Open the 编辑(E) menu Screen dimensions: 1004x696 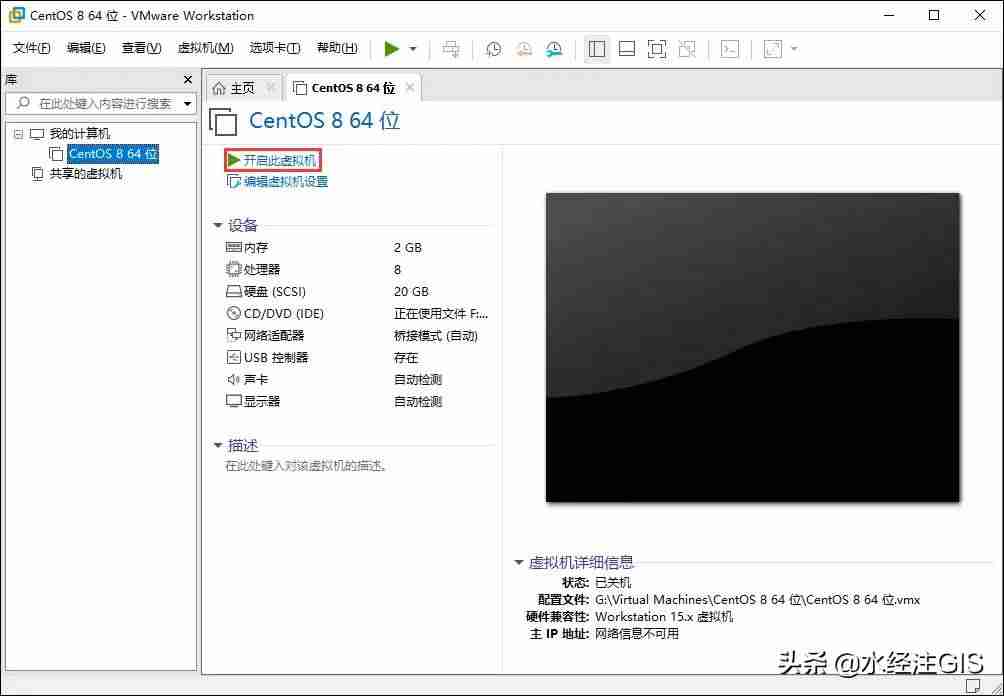coord(86,48)
